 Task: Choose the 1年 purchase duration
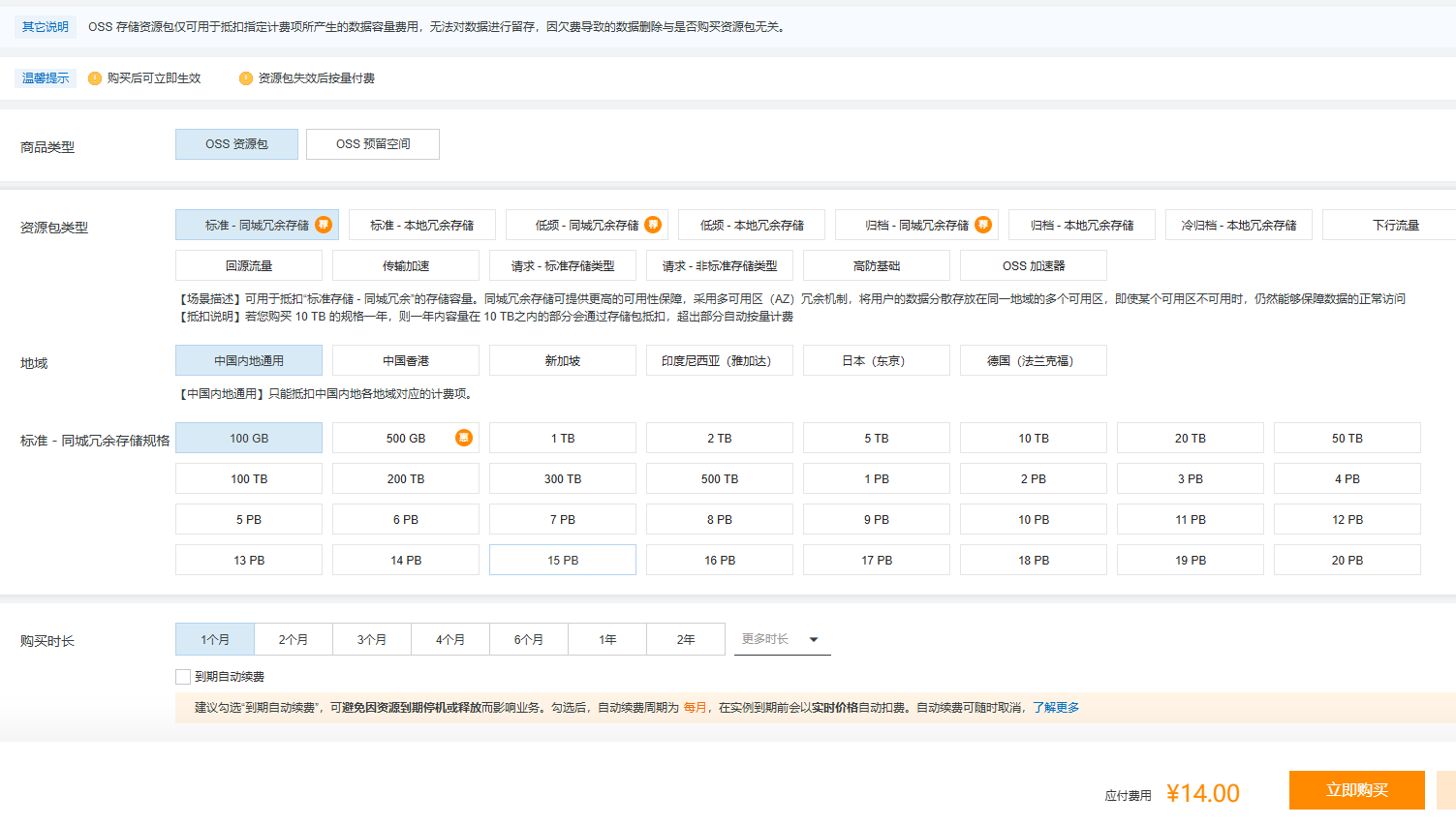click(x=606, y=639)
